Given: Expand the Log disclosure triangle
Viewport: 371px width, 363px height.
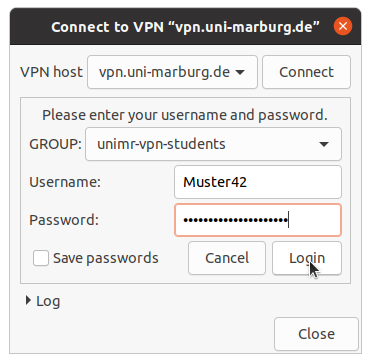Looking at the screenshot, I should (29, 301).
